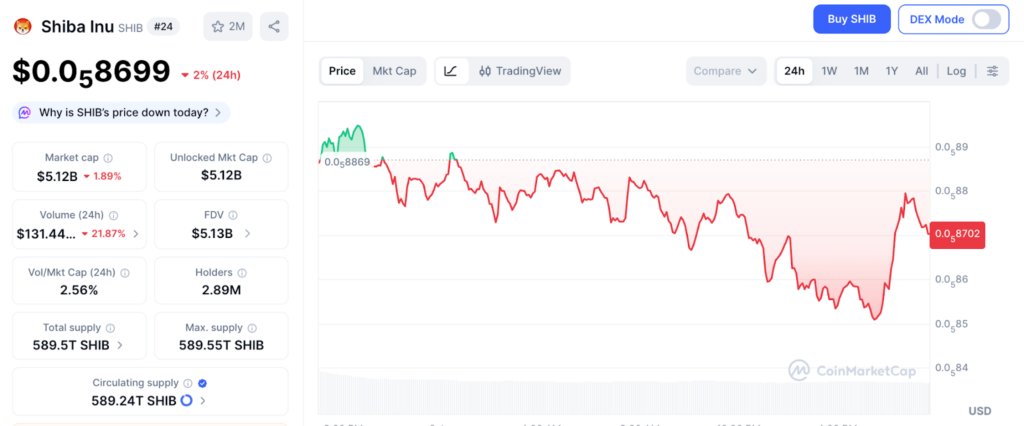Click the FDV info icon
This screenshot has width=1024, height=426.
point(234,215)
